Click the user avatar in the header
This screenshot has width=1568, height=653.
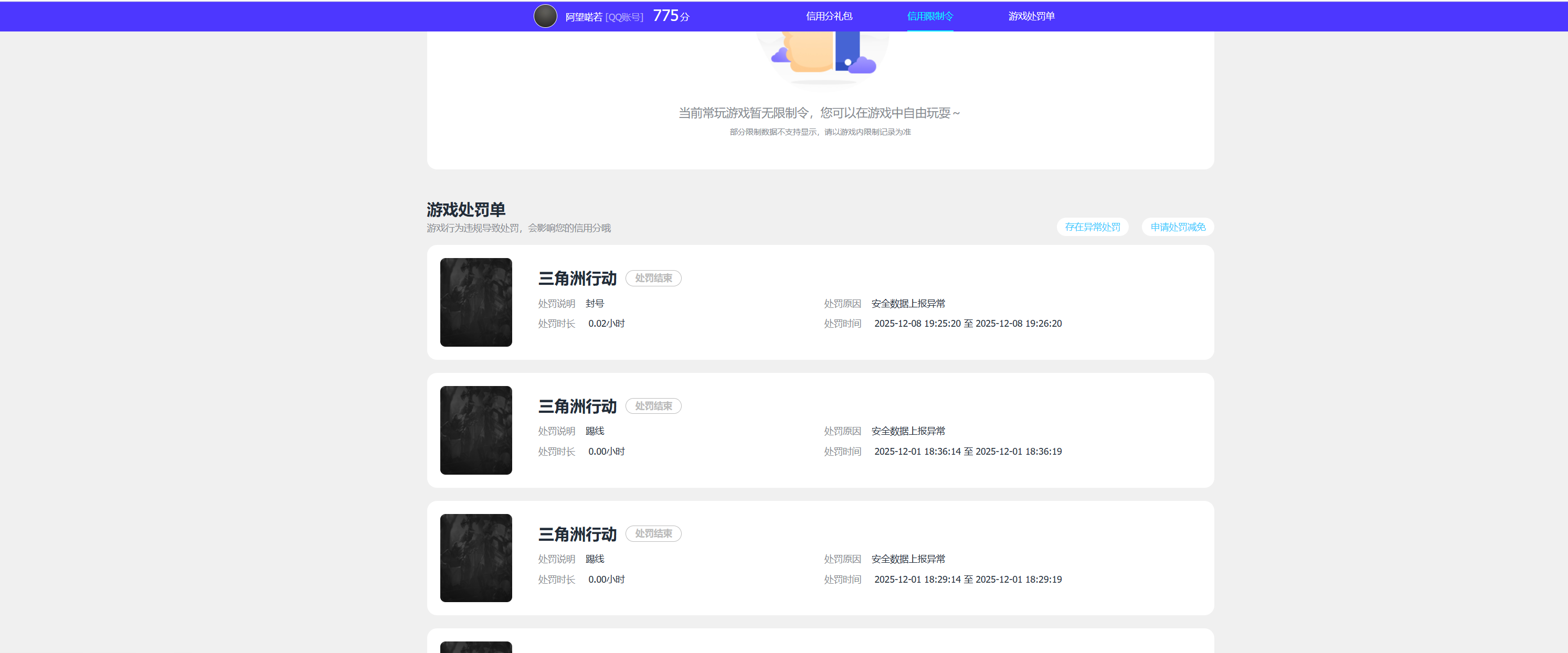[545, 16]
